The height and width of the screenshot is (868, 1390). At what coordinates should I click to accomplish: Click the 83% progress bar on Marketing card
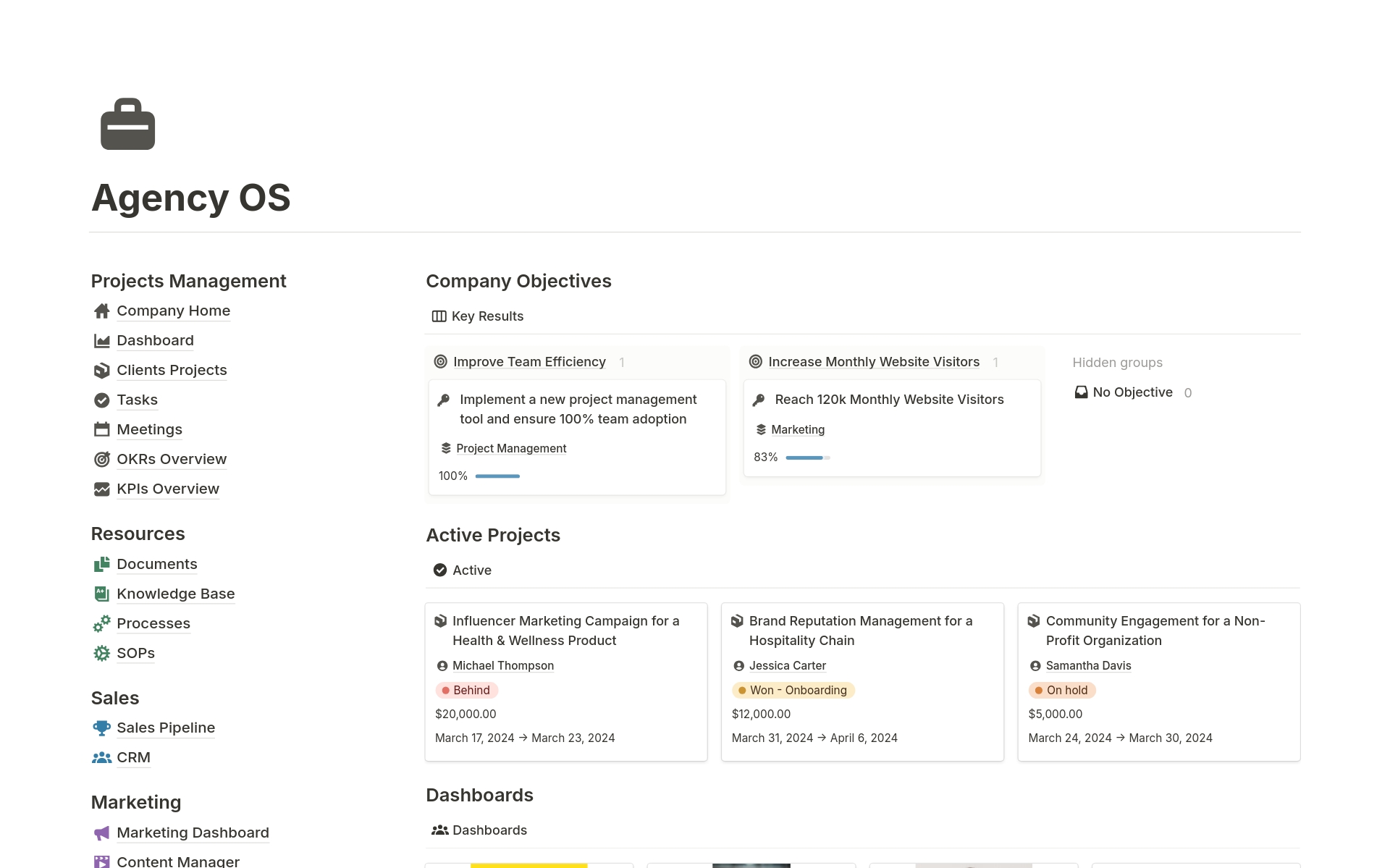807,458
